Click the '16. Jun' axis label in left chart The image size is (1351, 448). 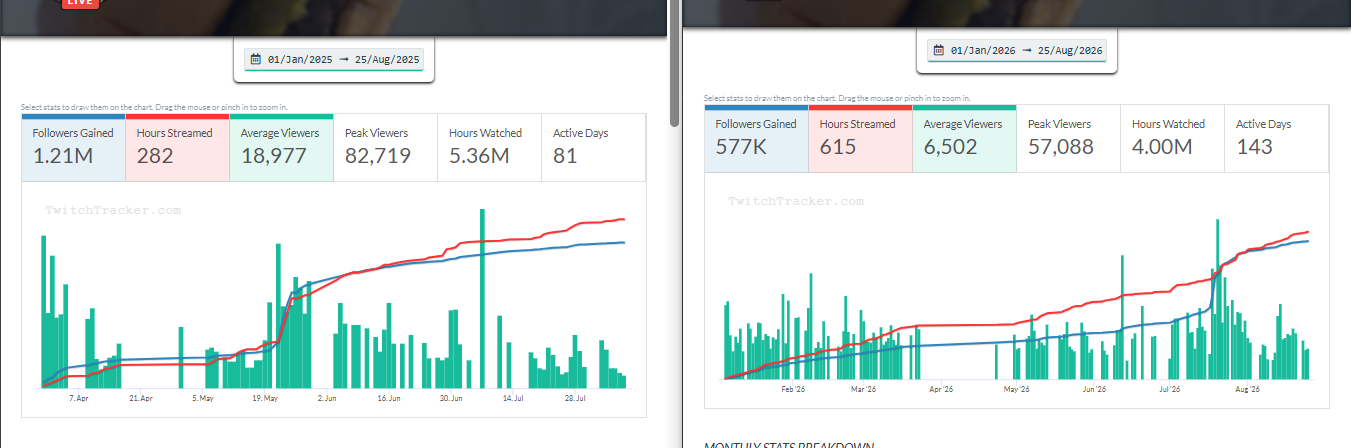click(388, 398)
